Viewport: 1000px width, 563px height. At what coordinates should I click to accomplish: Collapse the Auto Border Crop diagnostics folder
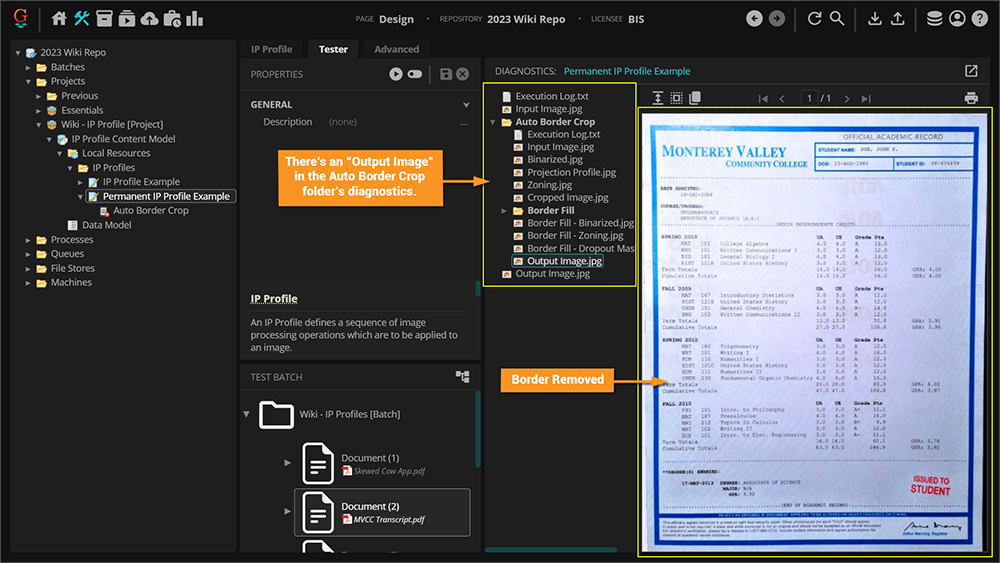click(x=493, y=122)
